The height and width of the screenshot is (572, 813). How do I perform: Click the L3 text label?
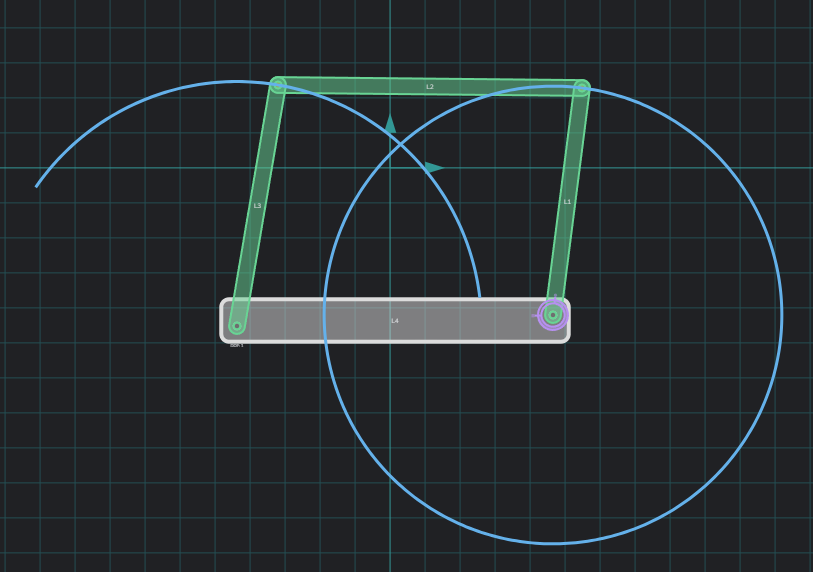[257, 206]
